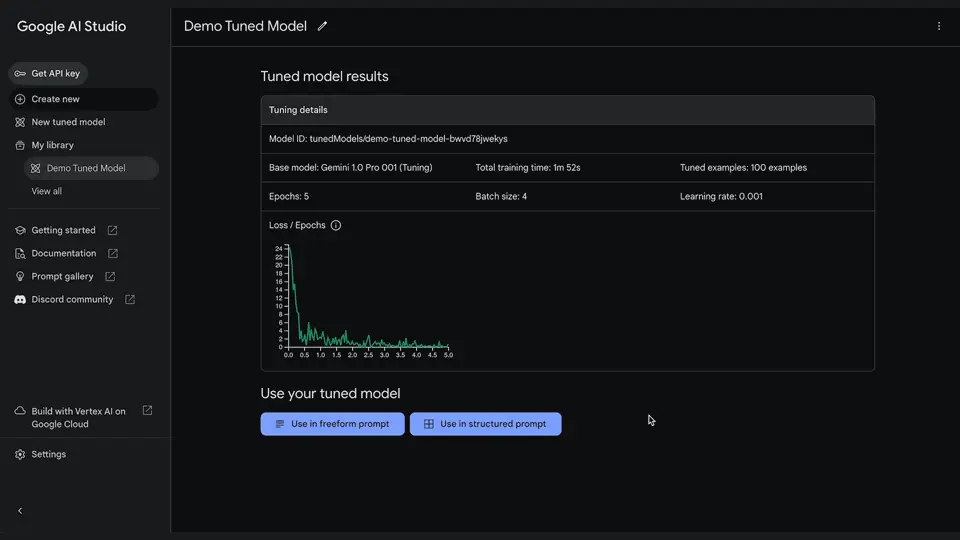This screenshot has height=540, width=960.
Task: Open Prompt gallery link
Action: 62,277
